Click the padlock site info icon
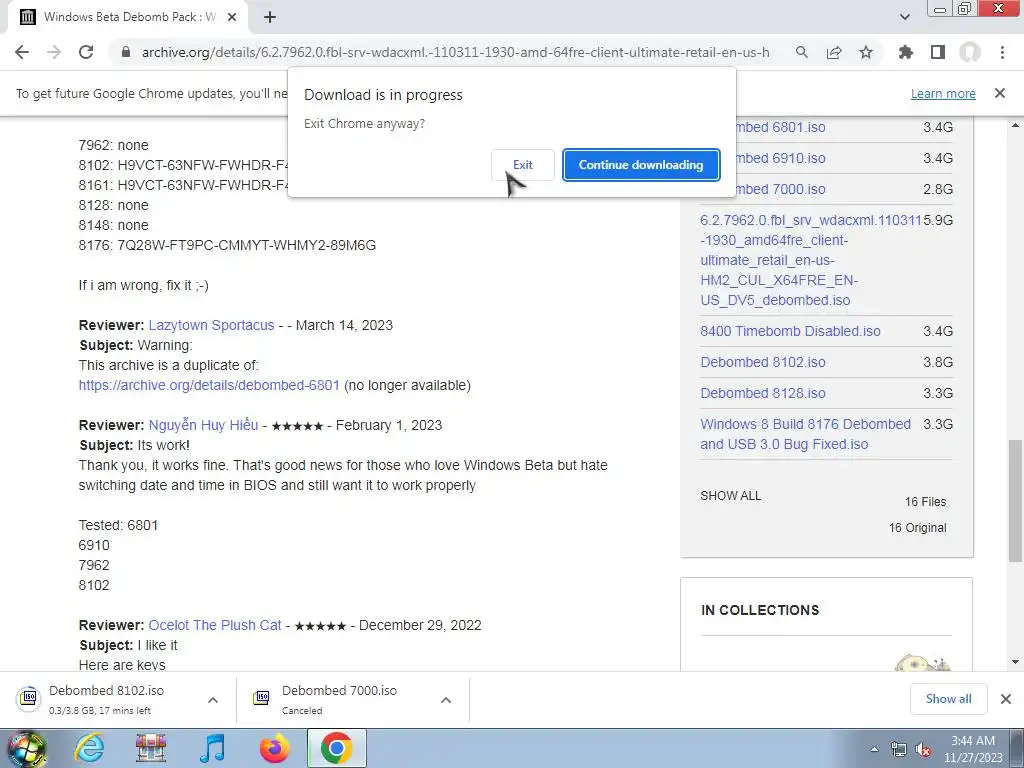Image resolution: width=1024 pixels, height=768 pixels. 126,52
